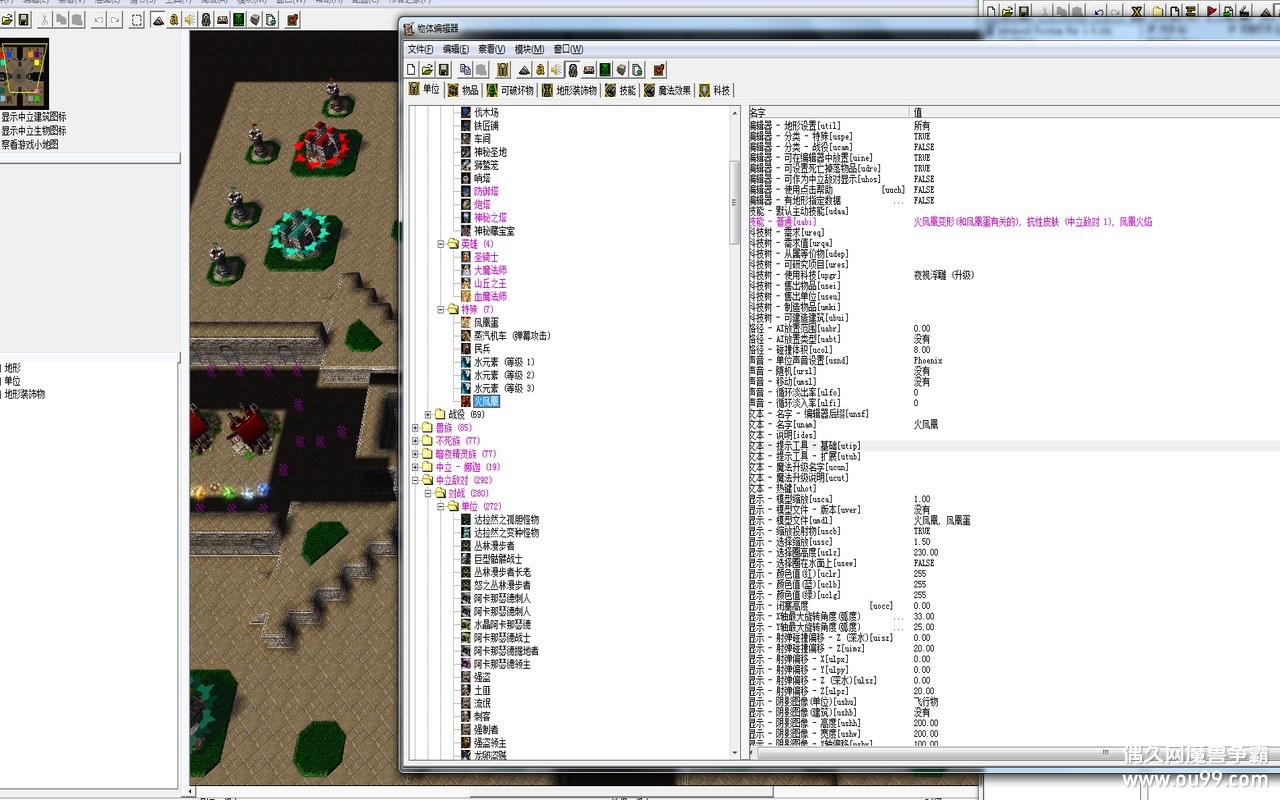
Task: Open Sound Editor from main editor toolbar
Action: click(x=190, y=20)
